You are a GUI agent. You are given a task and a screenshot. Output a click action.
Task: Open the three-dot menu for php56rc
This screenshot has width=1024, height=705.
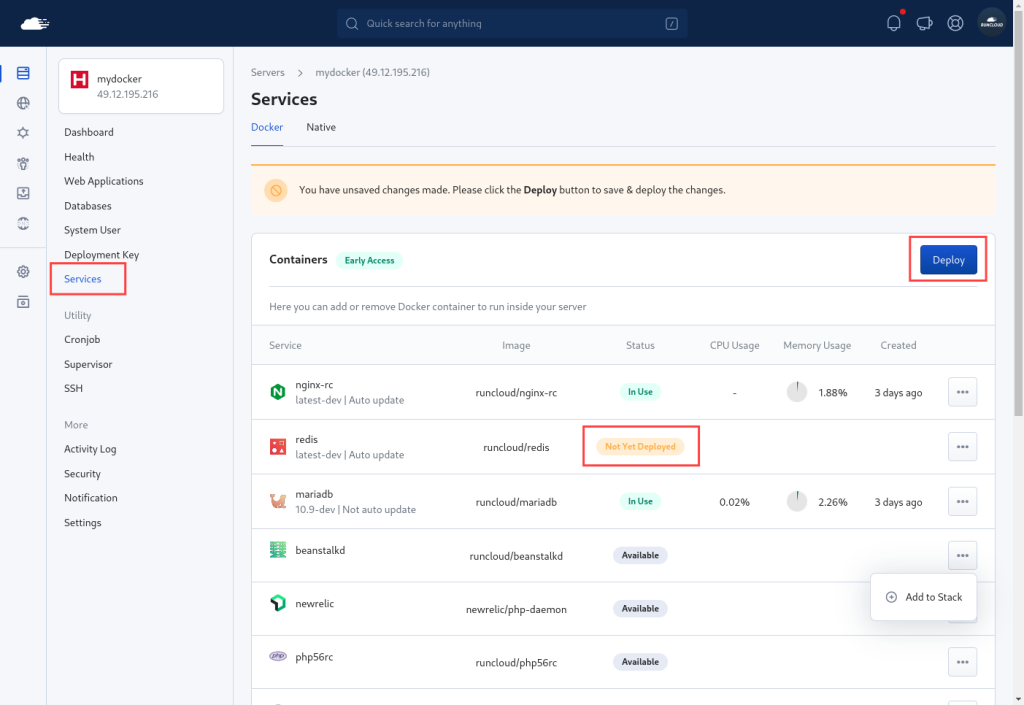coord(962,662)
